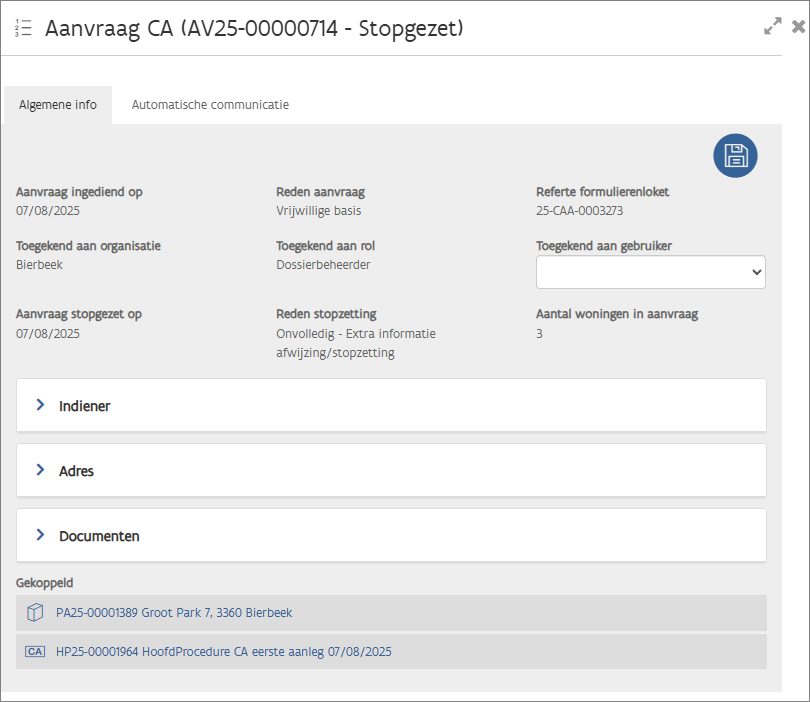Open linked HP25-00001964 HoofdProcedure CA
Image resolution: width=810 pixels, height=702 pixels.
tap(223, 651)
